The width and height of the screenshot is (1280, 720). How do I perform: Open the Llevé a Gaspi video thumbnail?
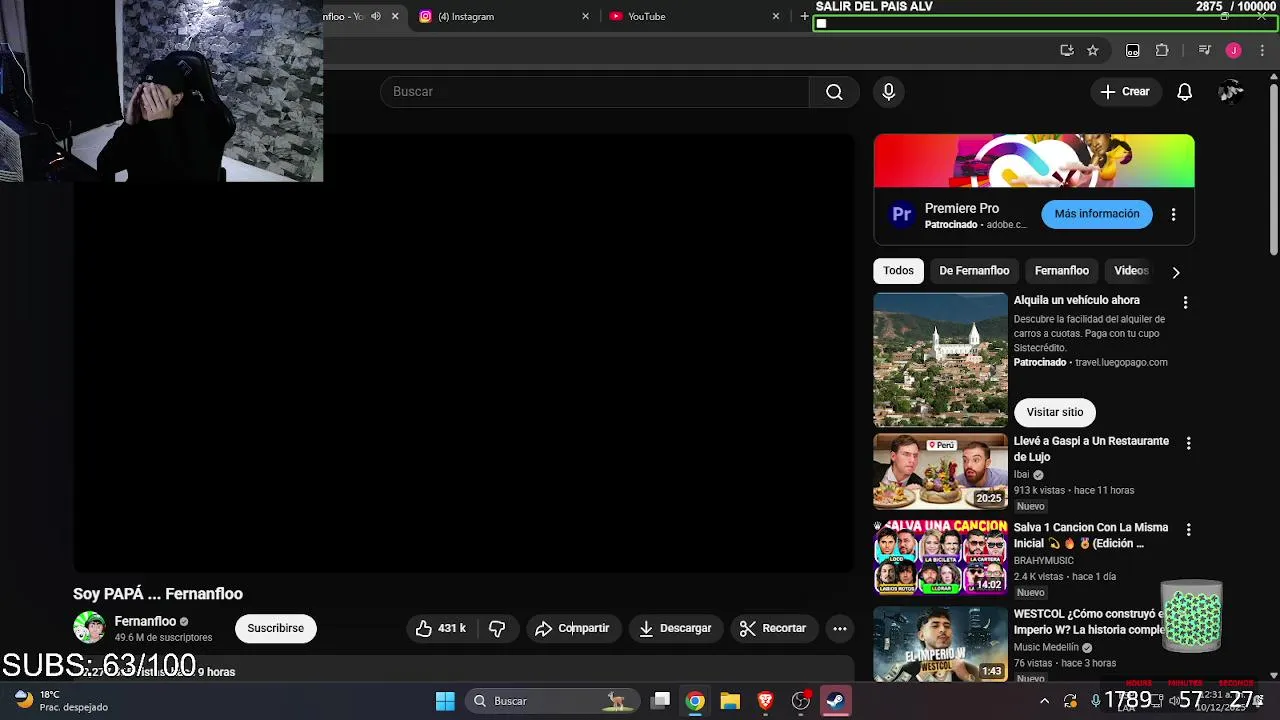coord(940,472)
